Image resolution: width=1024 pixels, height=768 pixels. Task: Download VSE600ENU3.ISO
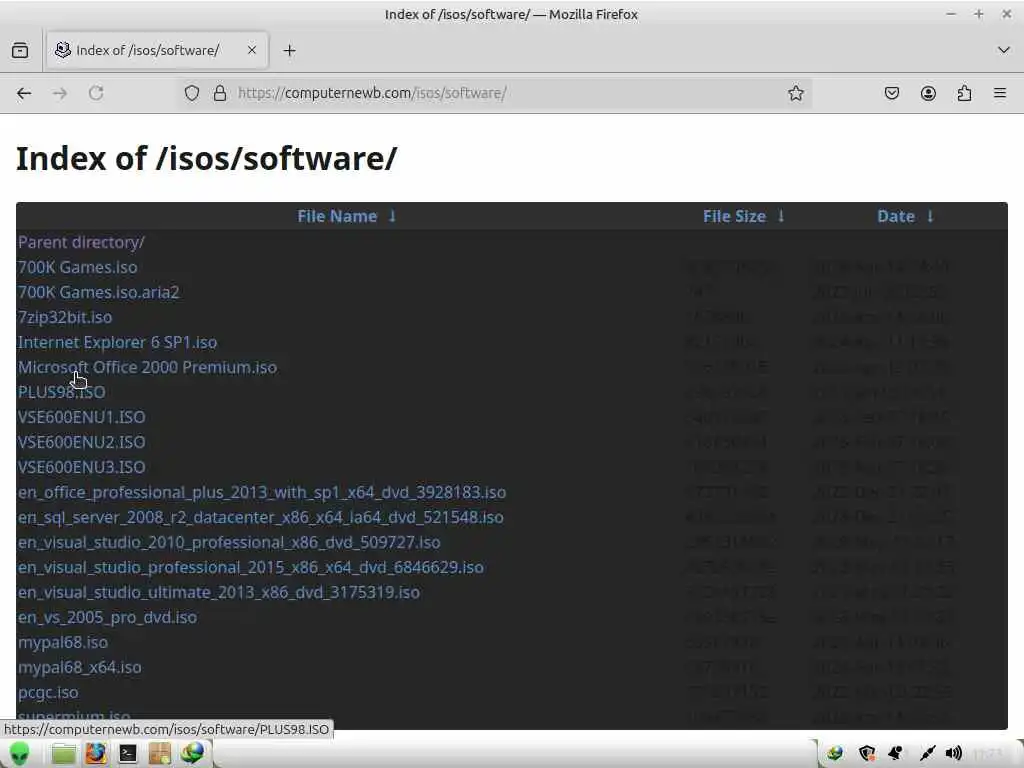(82, 467)
